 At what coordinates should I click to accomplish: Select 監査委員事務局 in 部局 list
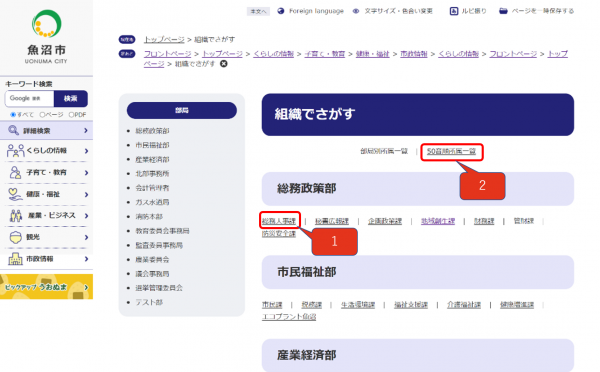click(x=159, y=245)
